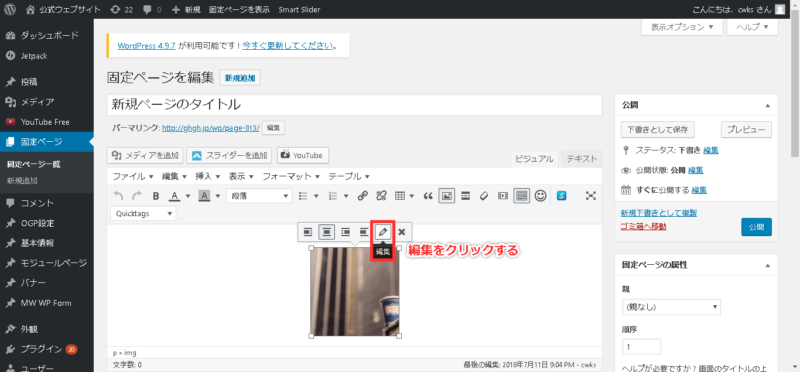Align the image right
The image size is (800, 372).
345,232
